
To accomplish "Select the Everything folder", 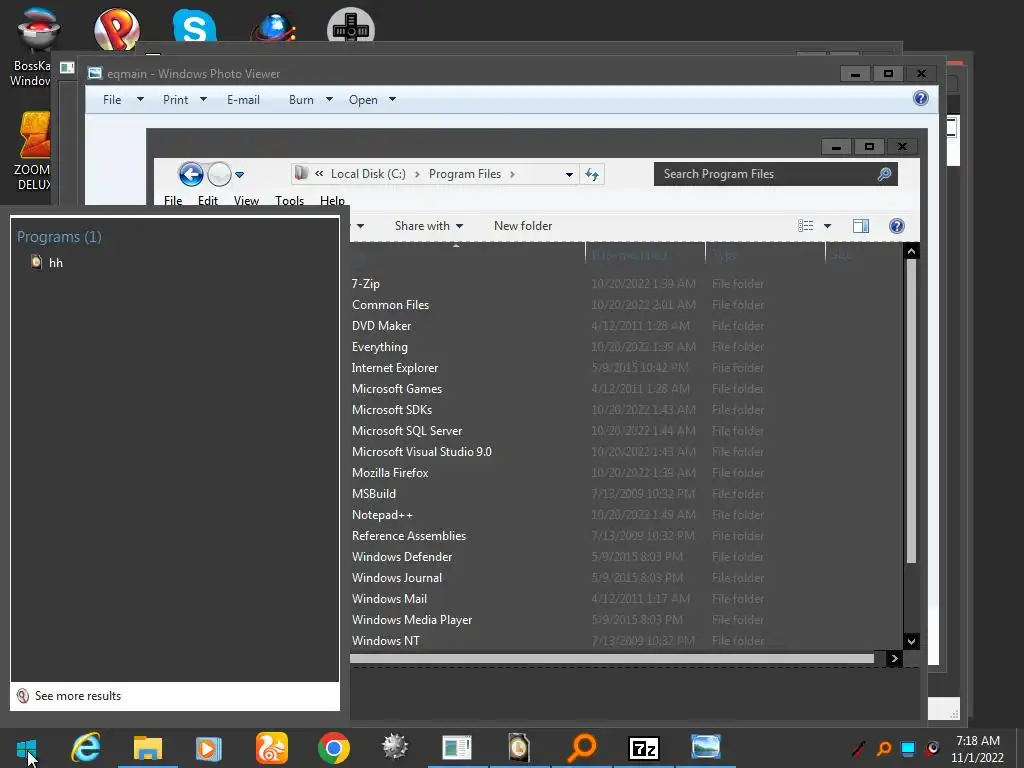I will point(379,347).
